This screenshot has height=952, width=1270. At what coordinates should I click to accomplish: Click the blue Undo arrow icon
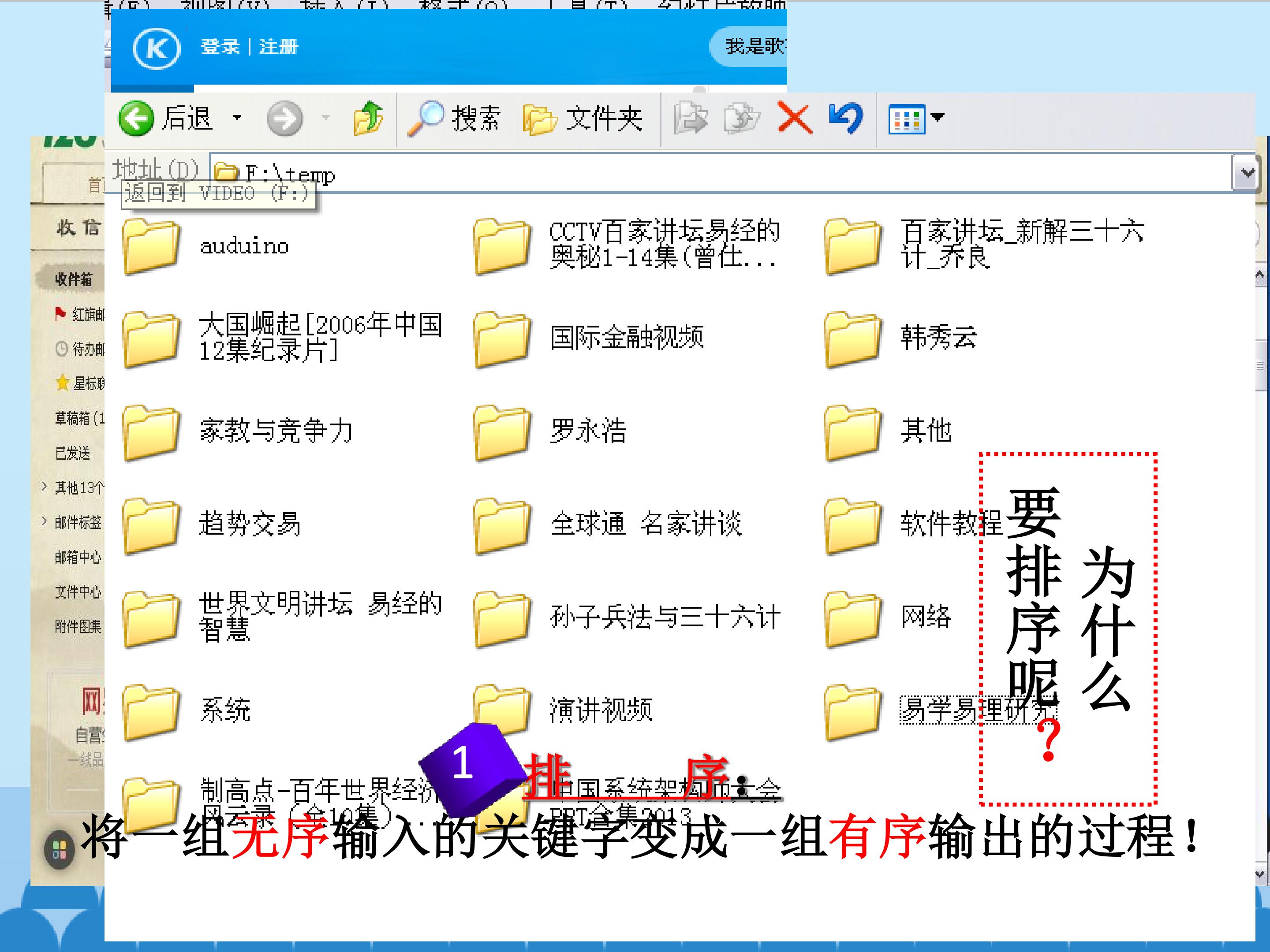846,118
